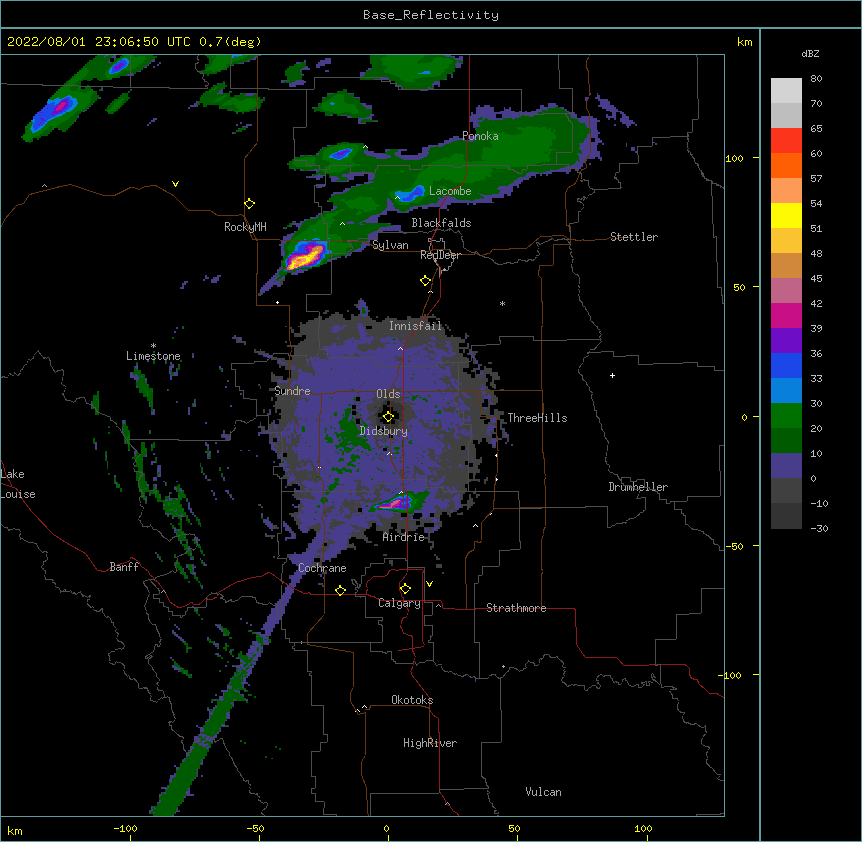Viewport: 862px width, 842px height.
Task: Click the Sylvan label
Action: [x=390, y=245]
